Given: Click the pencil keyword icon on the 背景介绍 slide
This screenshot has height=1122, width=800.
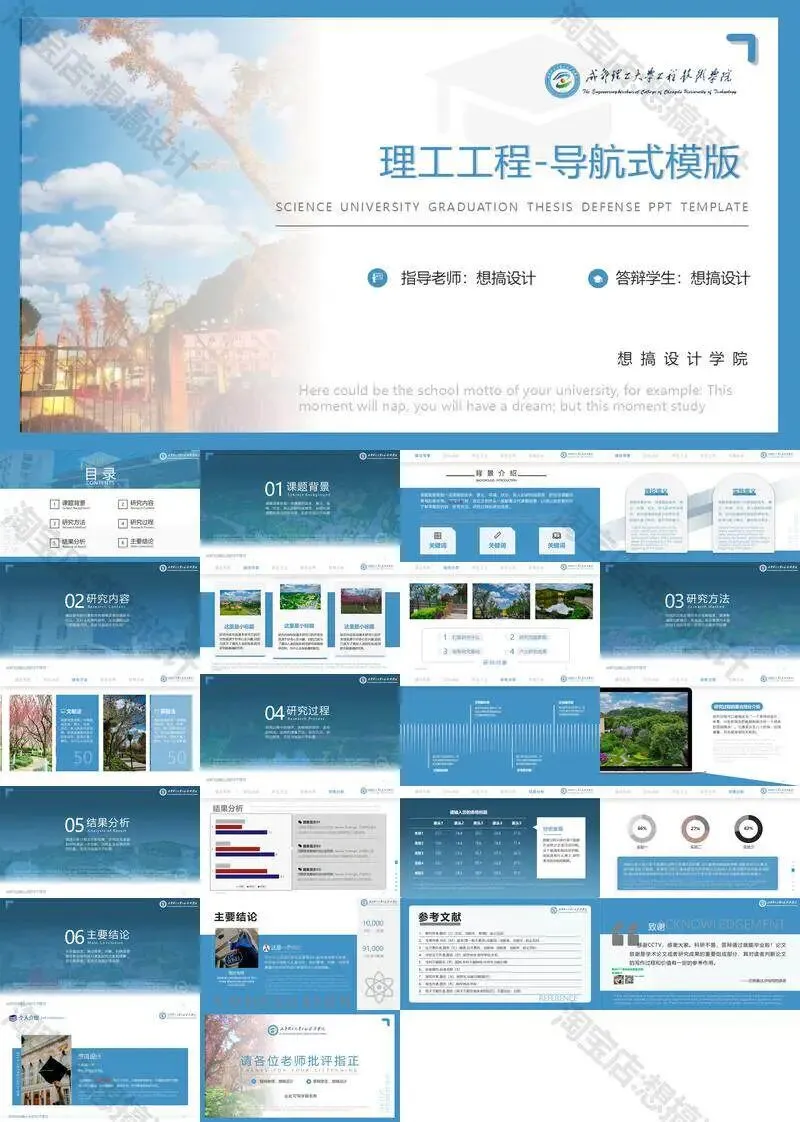Looking at the screenshot, I should point(497,535).
